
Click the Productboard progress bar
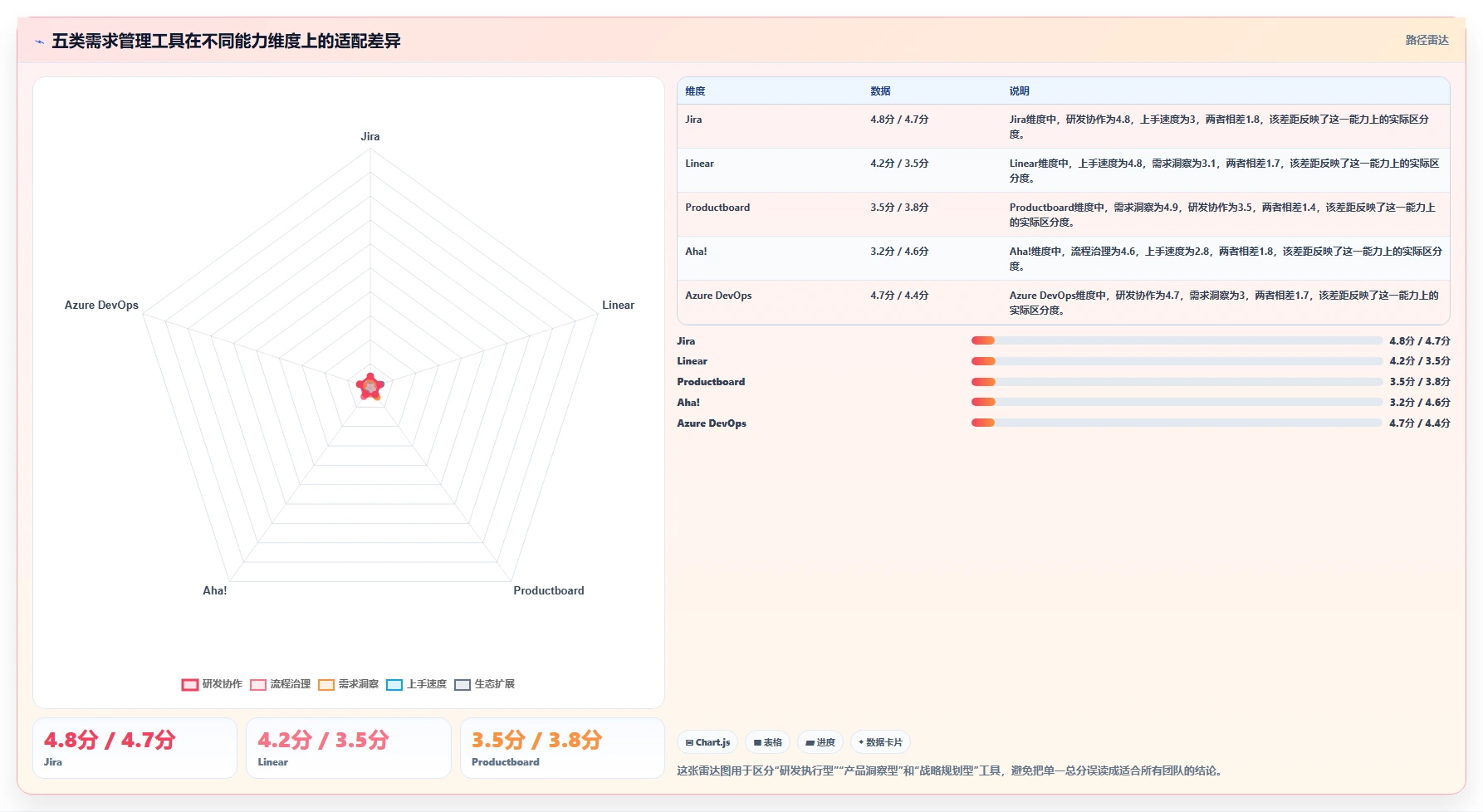1177,382
